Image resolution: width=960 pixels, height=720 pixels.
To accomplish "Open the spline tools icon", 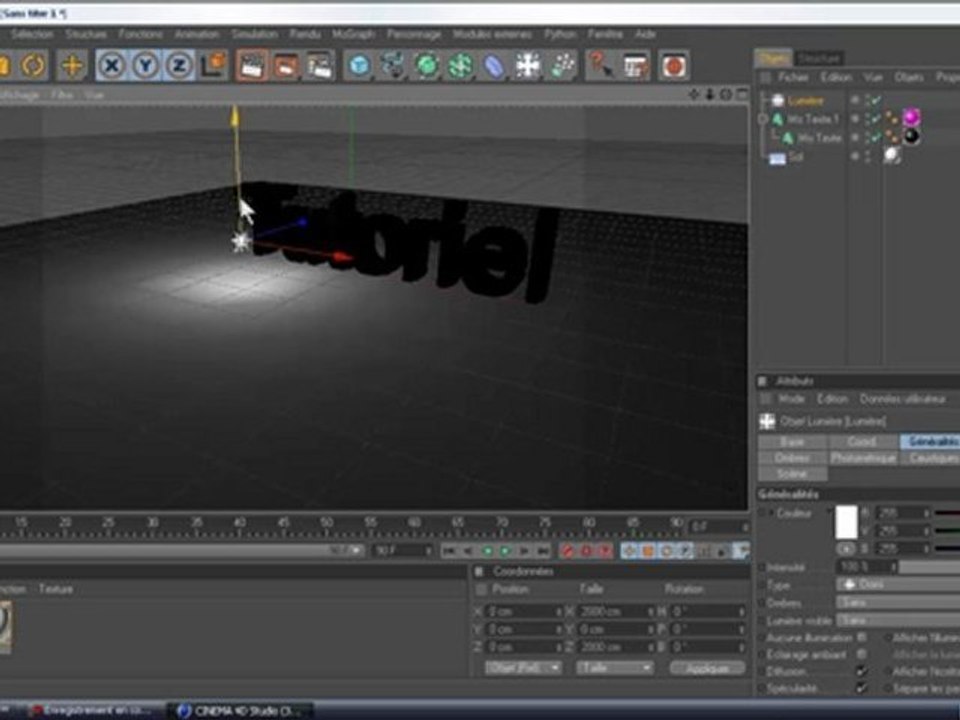I will pyautogui.click(x=392, y=66).
